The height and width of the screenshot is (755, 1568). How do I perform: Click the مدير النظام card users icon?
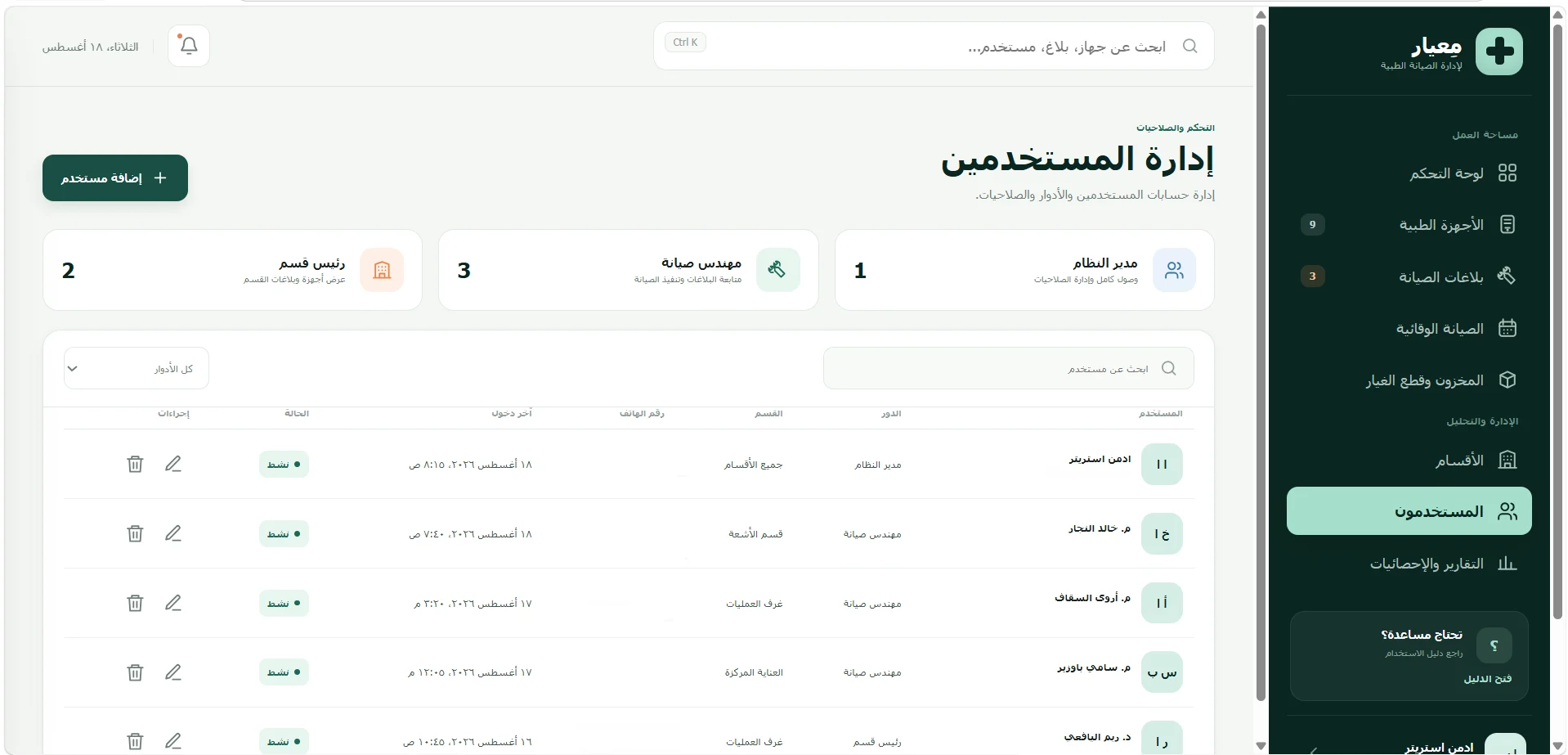pos(1174,270)
